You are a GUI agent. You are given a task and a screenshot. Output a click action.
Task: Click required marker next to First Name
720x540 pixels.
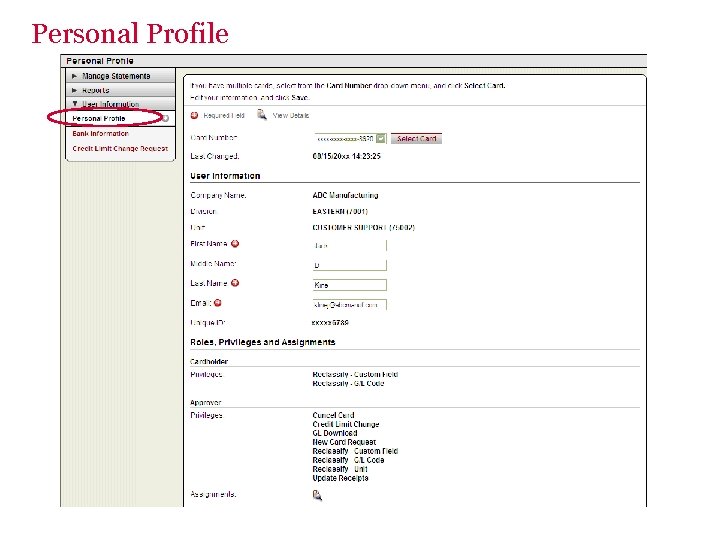point(235,243)
